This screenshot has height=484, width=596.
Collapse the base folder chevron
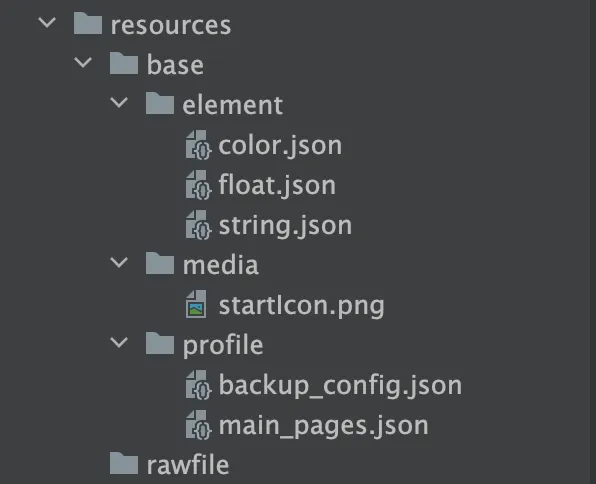coord(83,62)
